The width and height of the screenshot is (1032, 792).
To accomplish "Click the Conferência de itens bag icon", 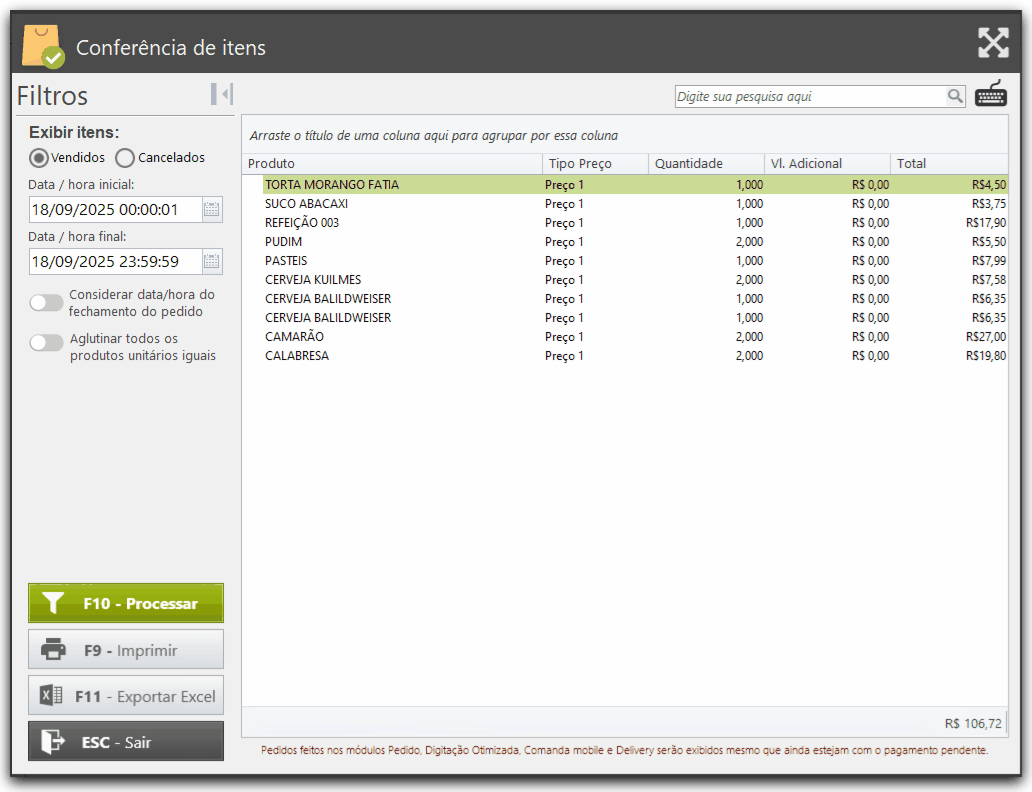I will tap(43, 46).
